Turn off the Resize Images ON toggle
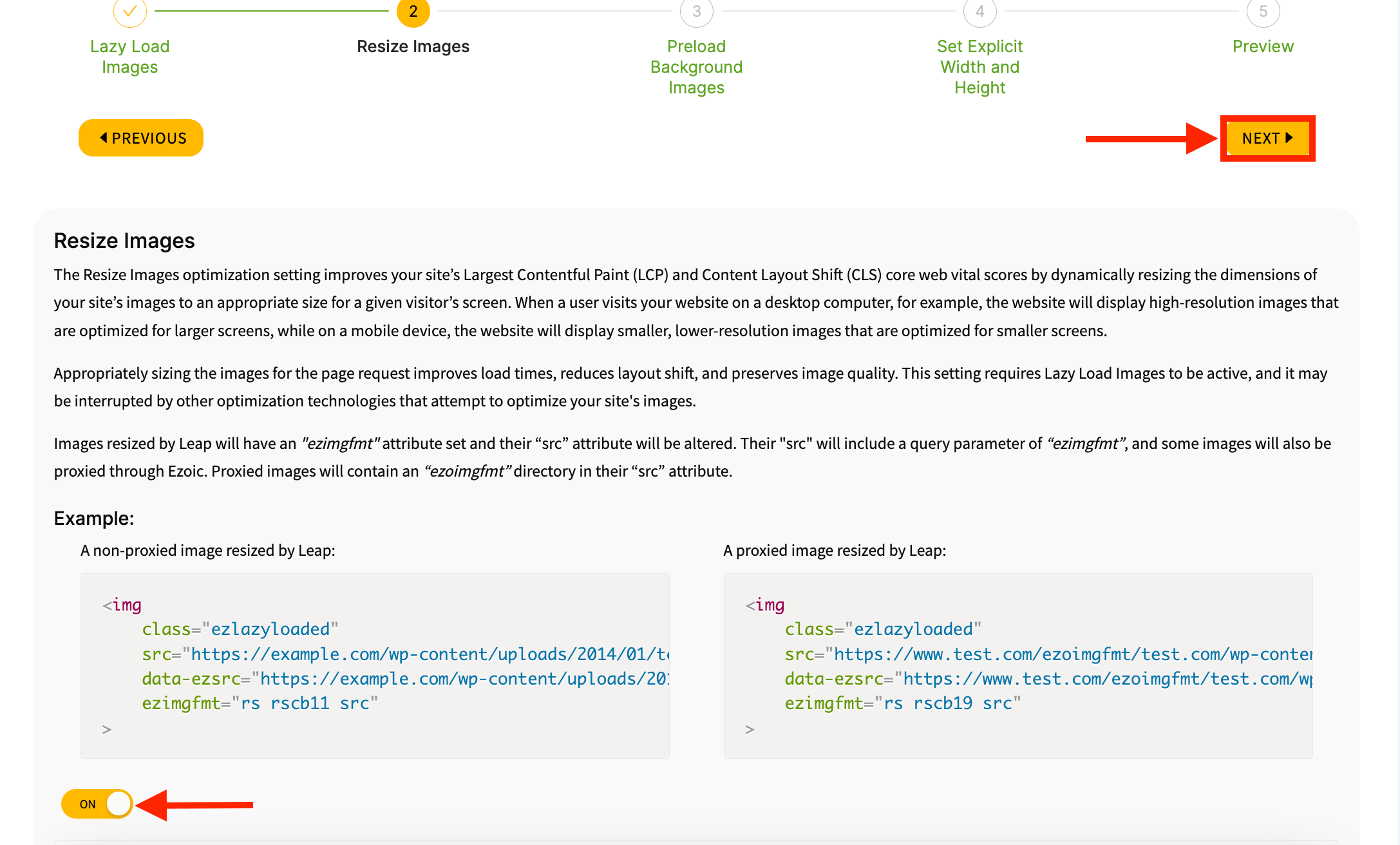This screenshot has height=845, width=1400. pyautogui.click(x=97, y=804)
